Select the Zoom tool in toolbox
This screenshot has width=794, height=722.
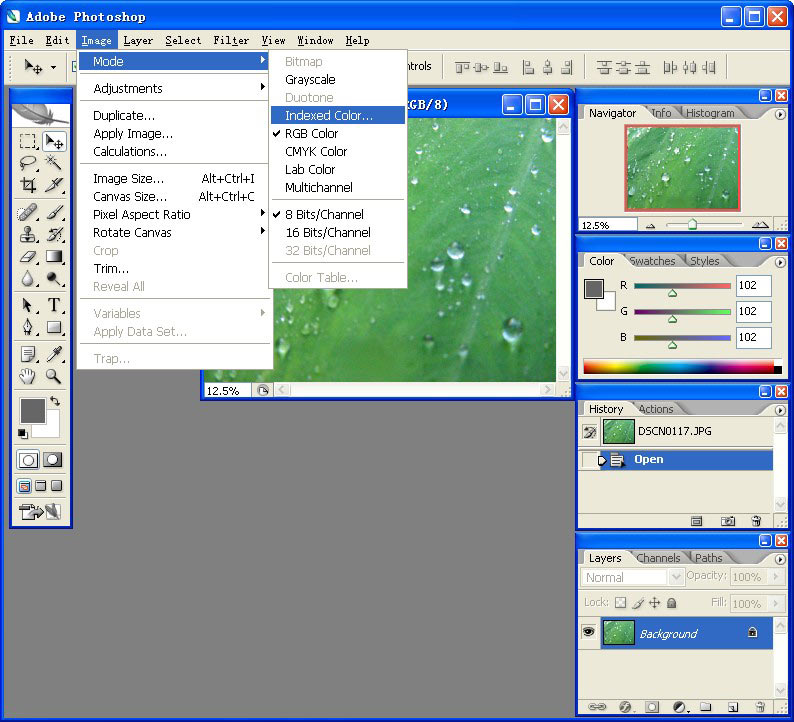coord(54,376)
